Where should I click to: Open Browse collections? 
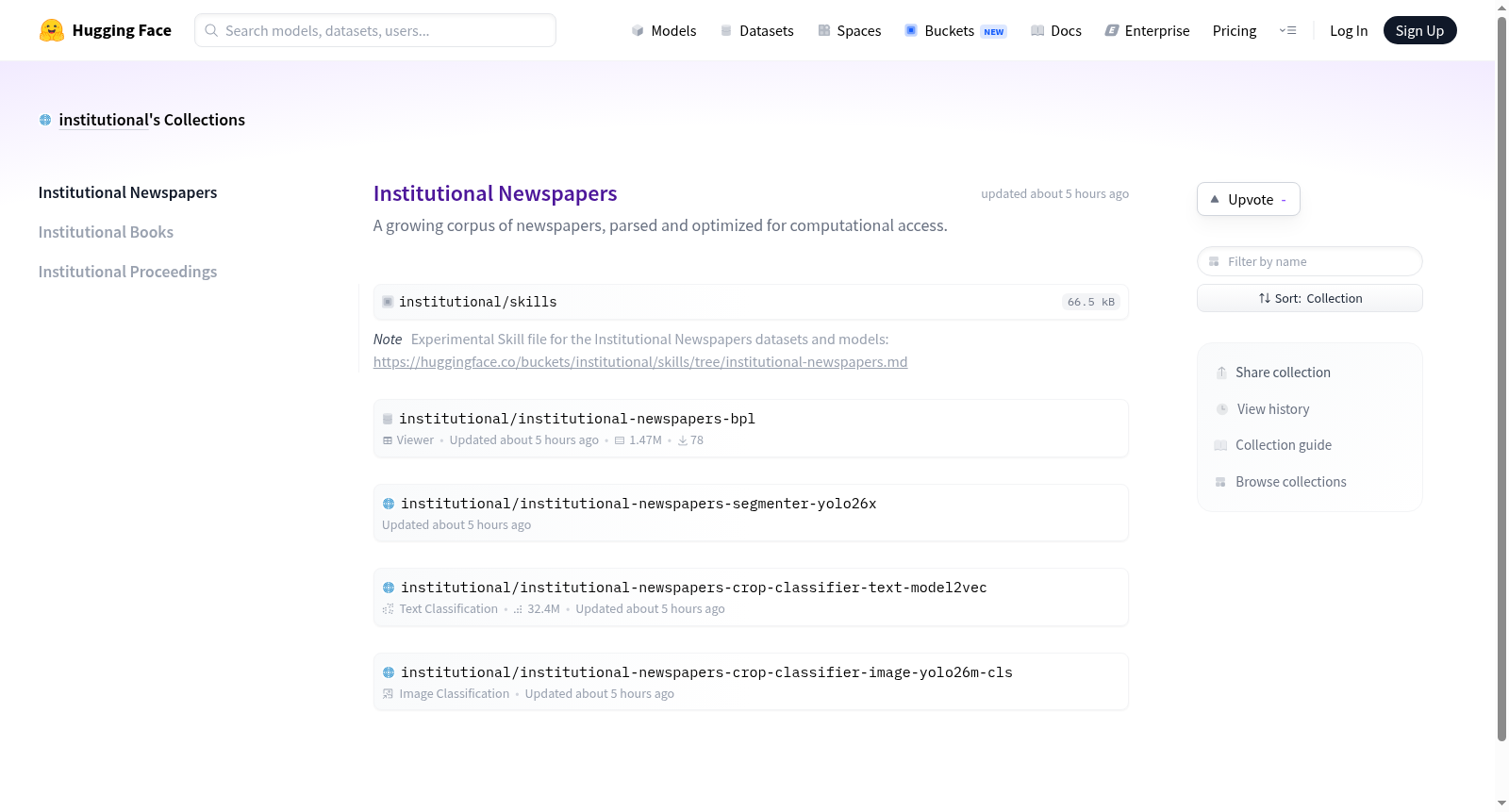tap(1291, 482)
